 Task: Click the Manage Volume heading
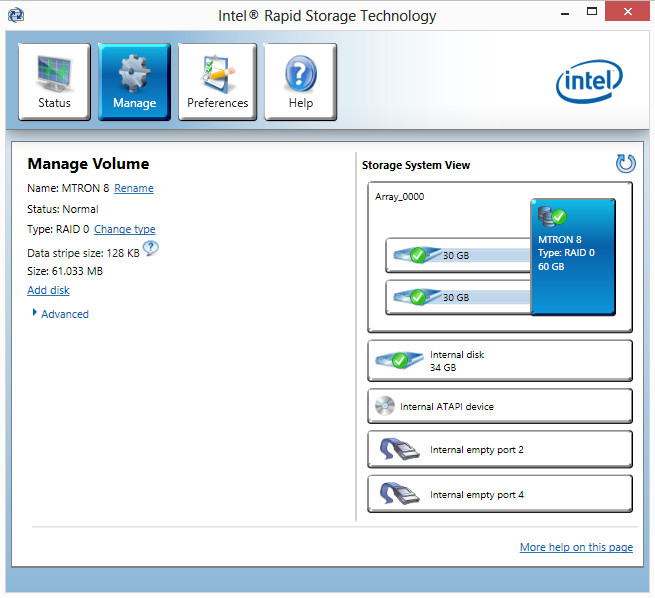88,164
